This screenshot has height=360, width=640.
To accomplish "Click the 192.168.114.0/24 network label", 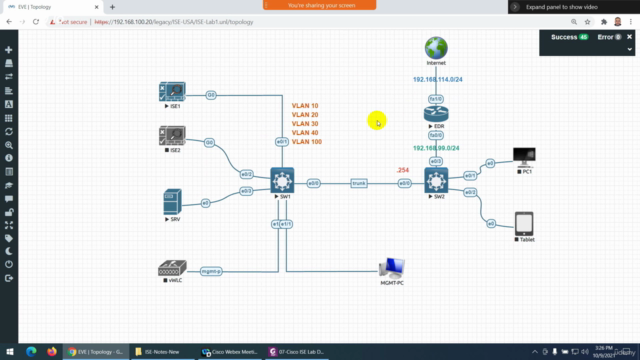I will coord(438,80).
